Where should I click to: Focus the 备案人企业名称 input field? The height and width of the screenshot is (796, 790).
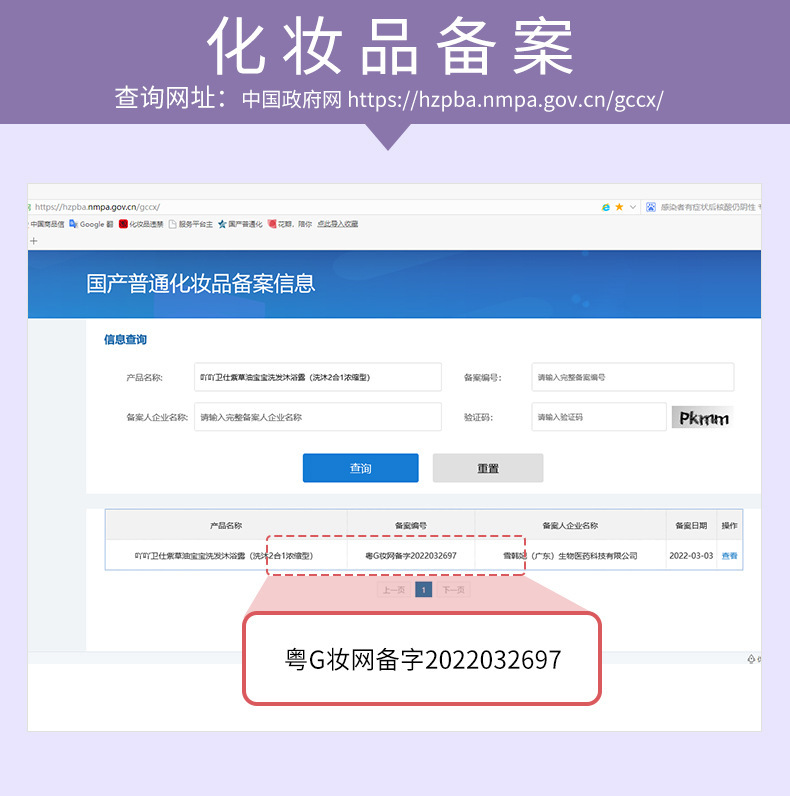click(x=318, y=417)
